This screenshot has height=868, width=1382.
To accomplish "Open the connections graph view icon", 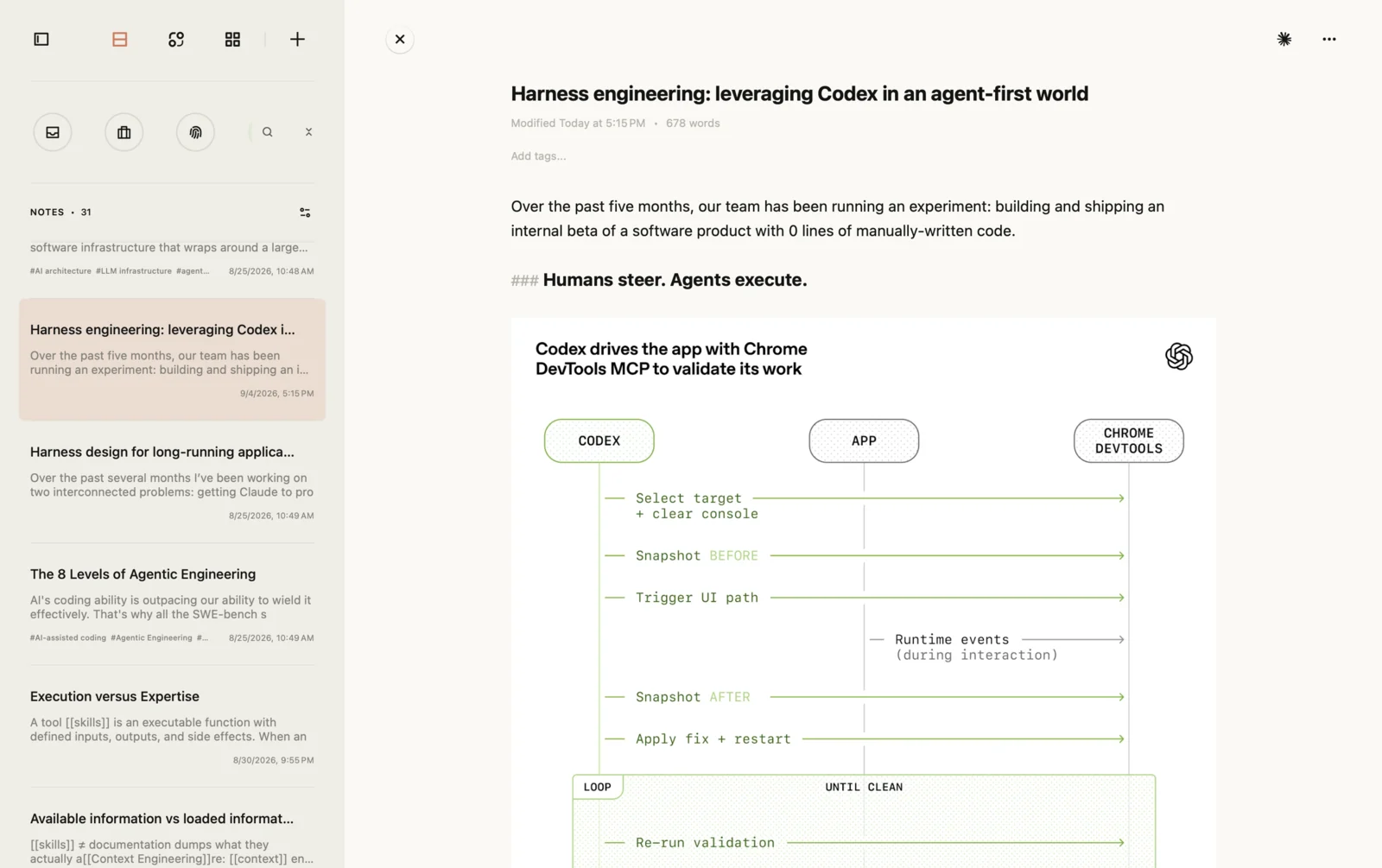I will pos(176,39).
